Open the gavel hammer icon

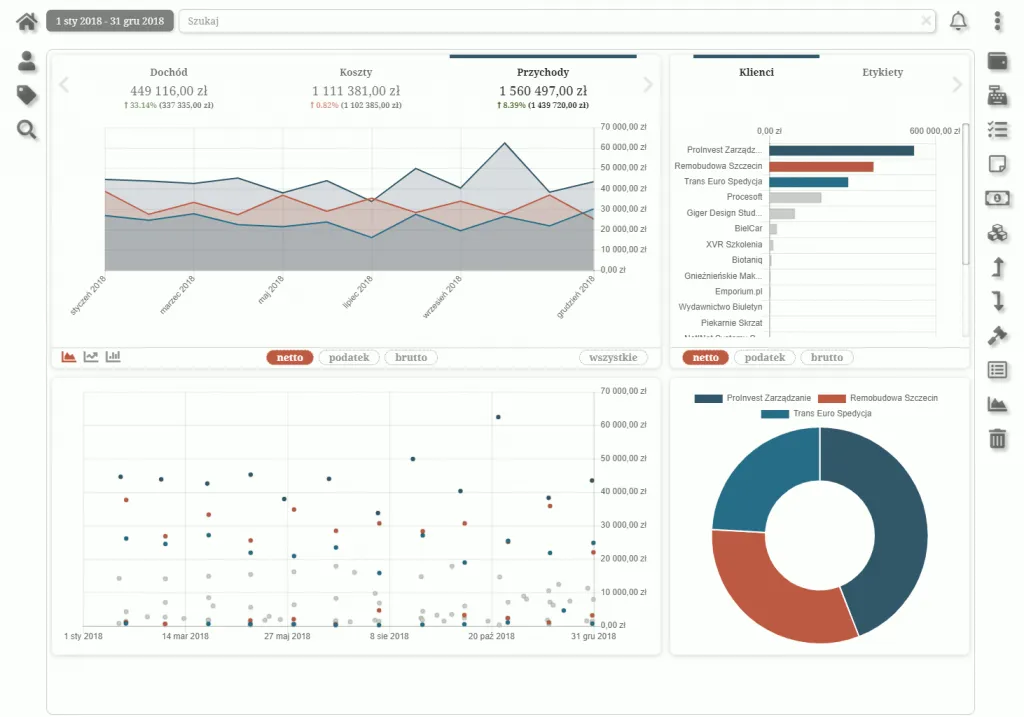tap(997, 336)
